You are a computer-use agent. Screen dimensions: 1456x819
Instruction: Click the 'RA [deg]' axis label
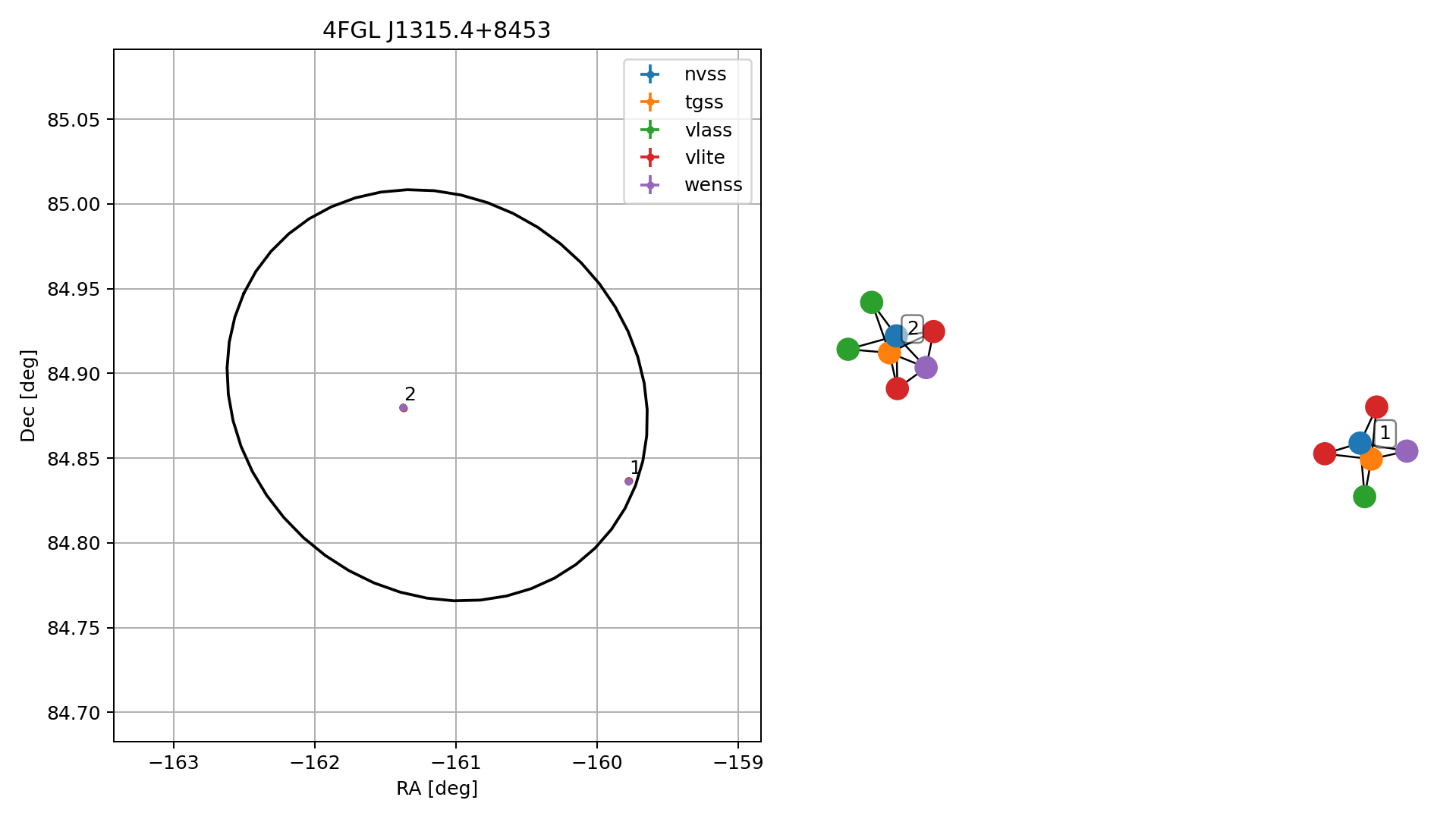[x=437, y=789]
